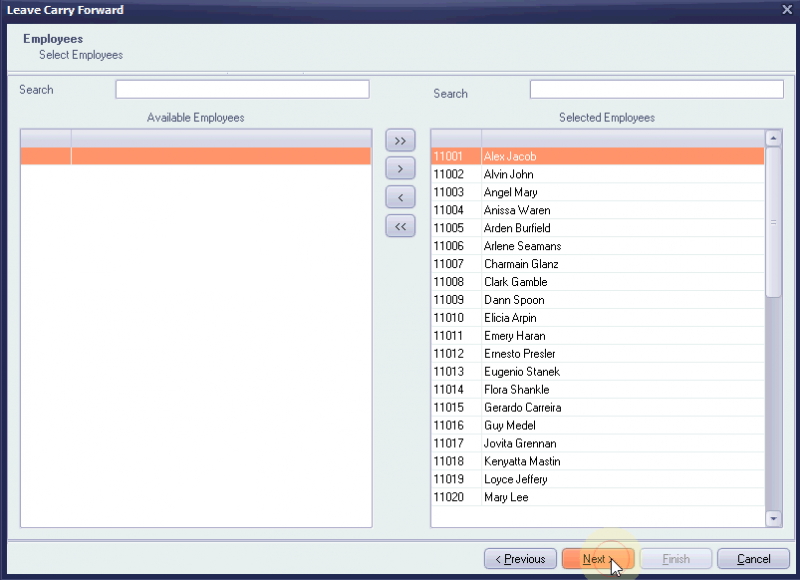The image size is (800, 580).
Task: Click the move selected left (<) button
Action: click(x=400, y=198)
